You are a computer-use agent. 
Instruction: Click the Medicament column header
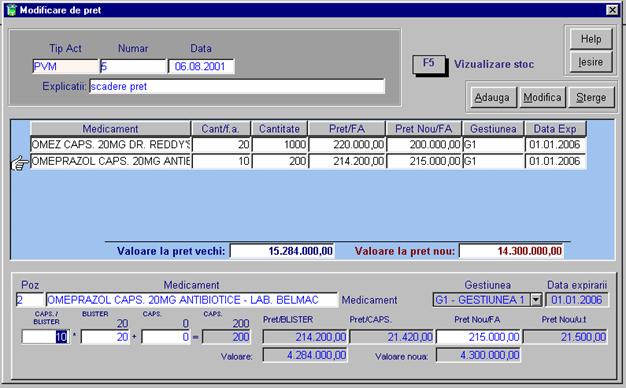(110, 129)
